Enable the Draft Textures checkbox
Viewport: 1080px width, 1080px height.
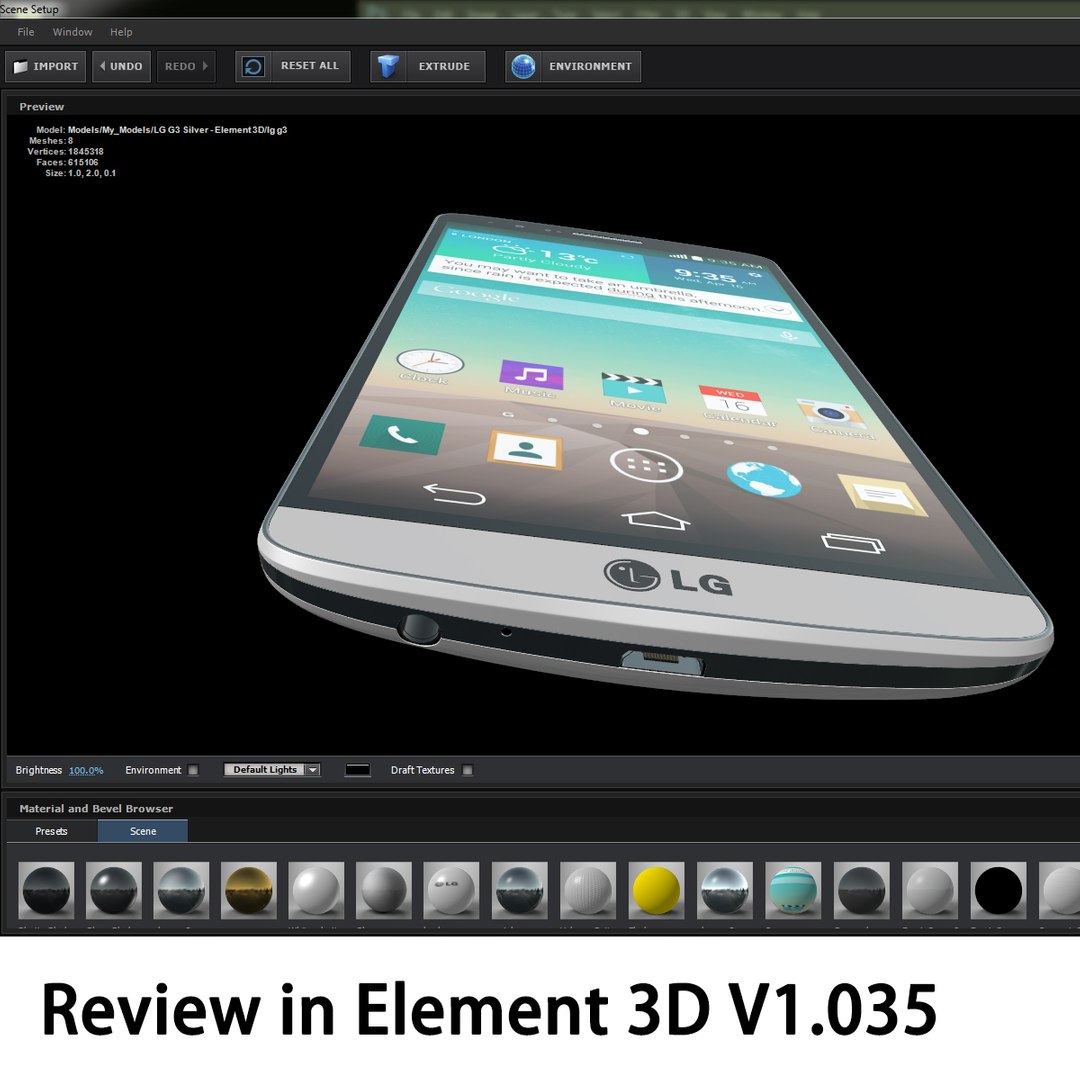click(x=468, y=770)
